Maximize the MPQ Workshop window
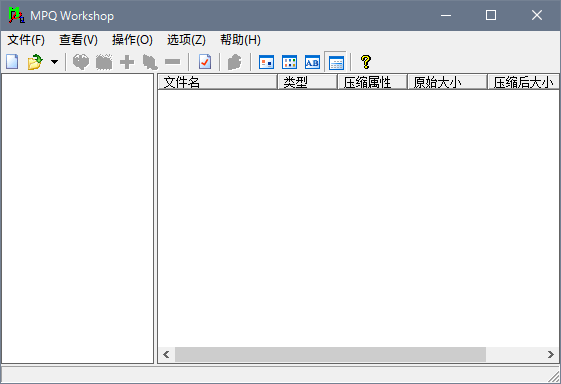 [x=491, y=15]
